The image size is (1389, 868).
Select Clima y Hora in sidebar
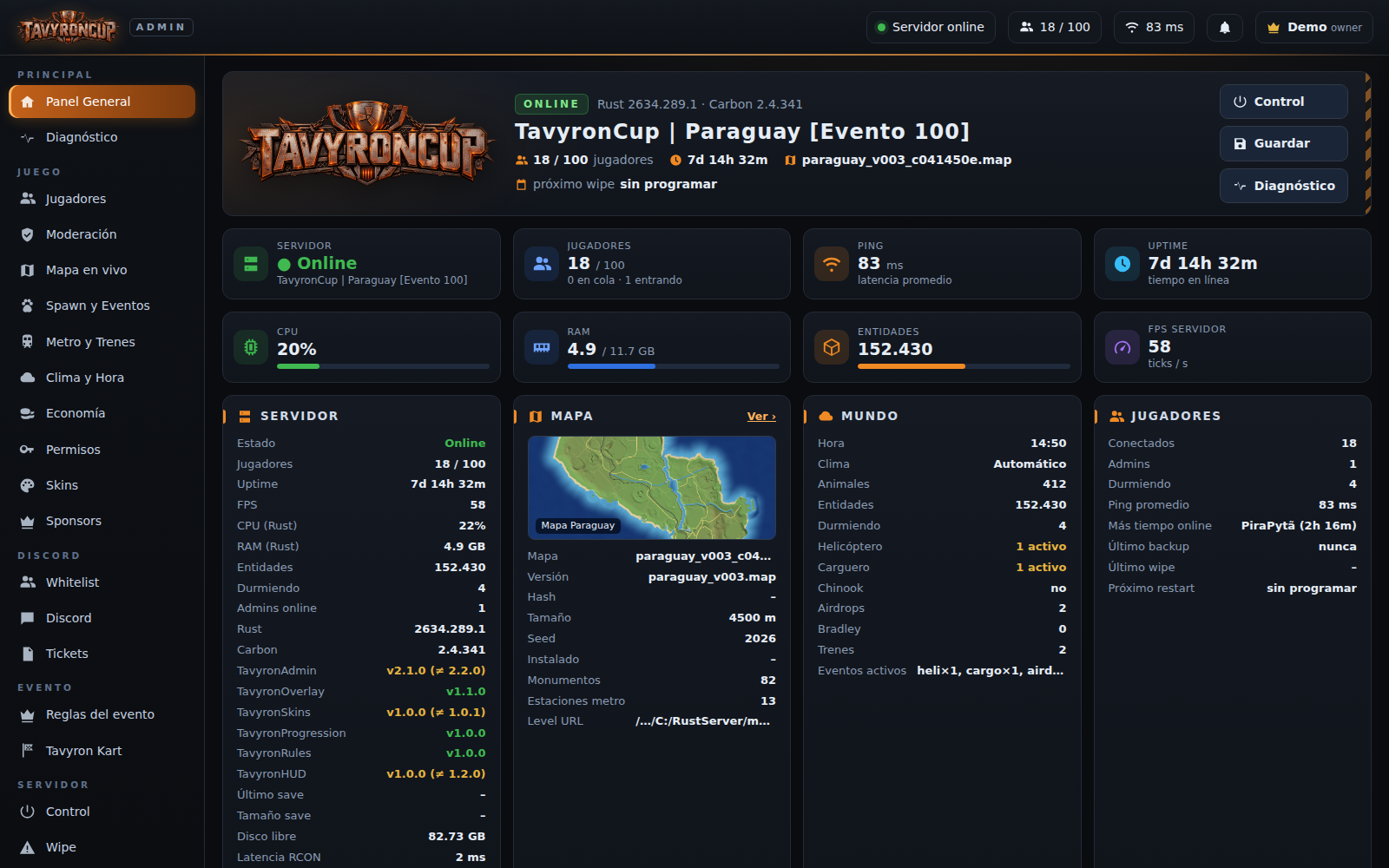click(102, 378)
